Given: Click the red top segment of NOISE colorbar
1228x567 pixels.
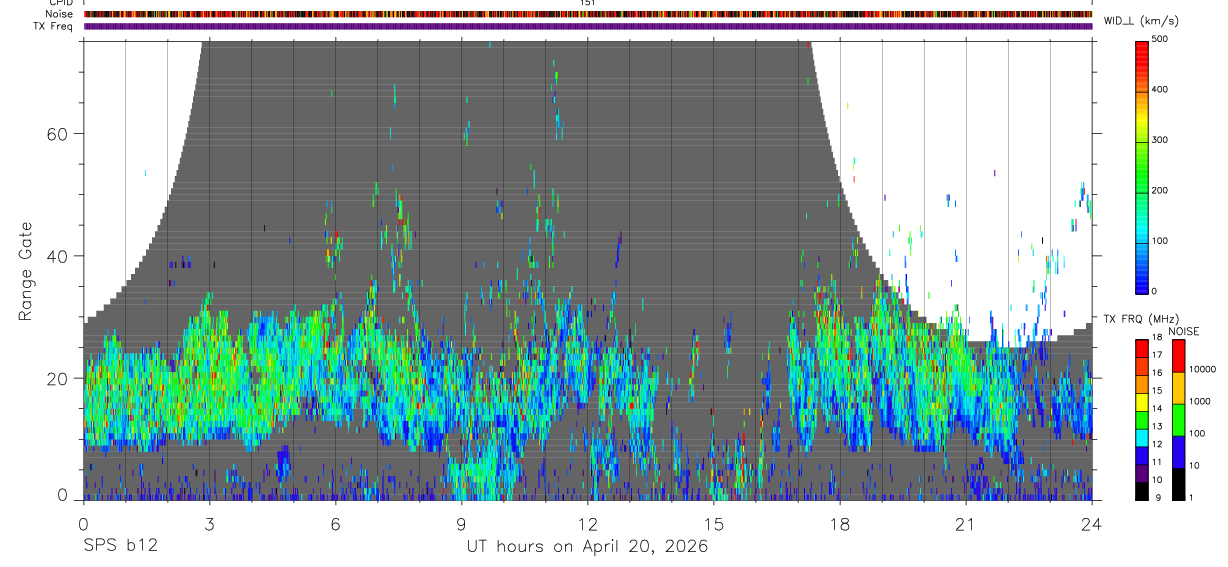Looking at the screenshot, I should (1178, 356).
